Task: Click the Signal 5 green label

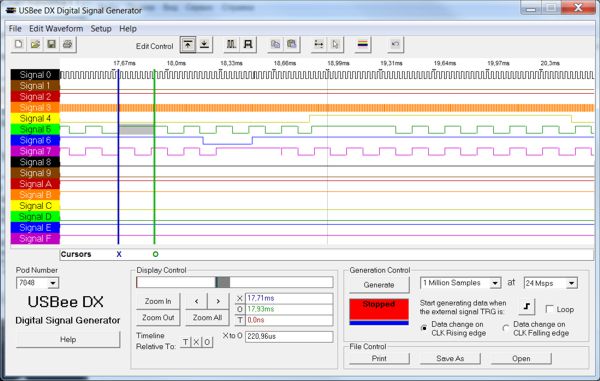Action: (x=35, y=129)
